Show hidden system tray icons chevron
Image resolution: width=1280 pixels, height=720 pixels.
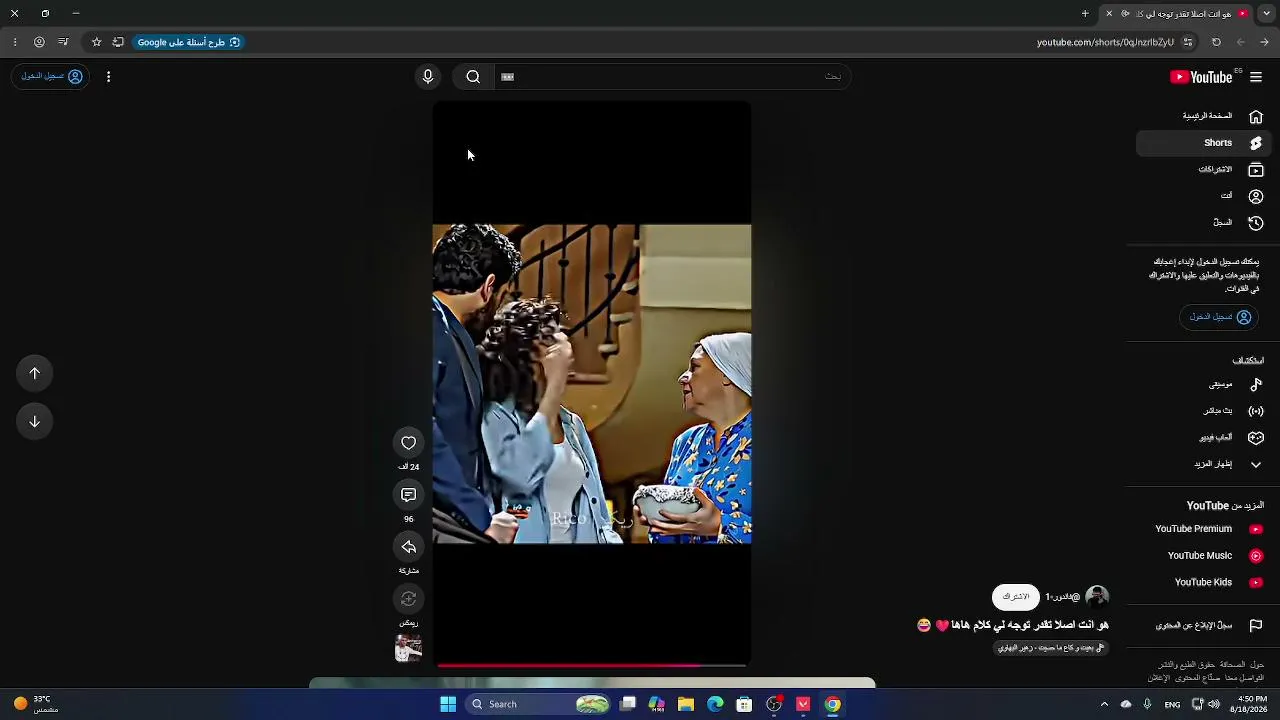point(1104,704)
